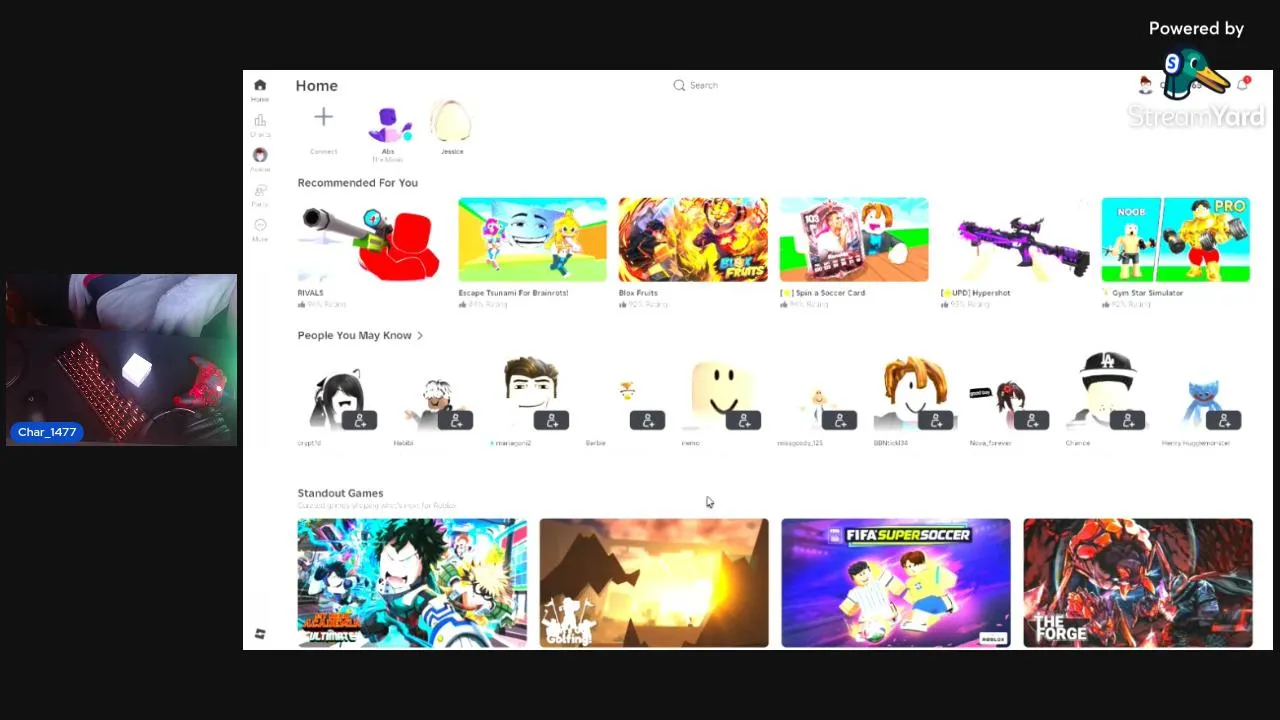Add friend button on Chance

point(1128,420)
